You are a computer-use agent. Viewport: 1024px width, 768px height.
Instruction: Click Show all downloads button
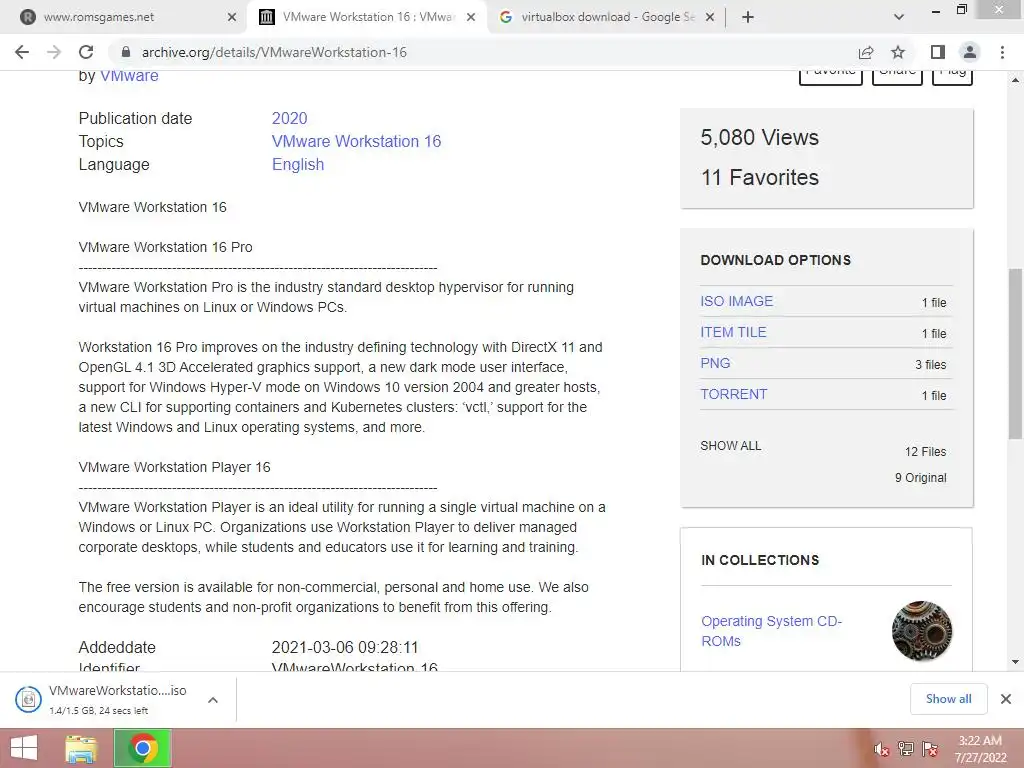(948, 699)
